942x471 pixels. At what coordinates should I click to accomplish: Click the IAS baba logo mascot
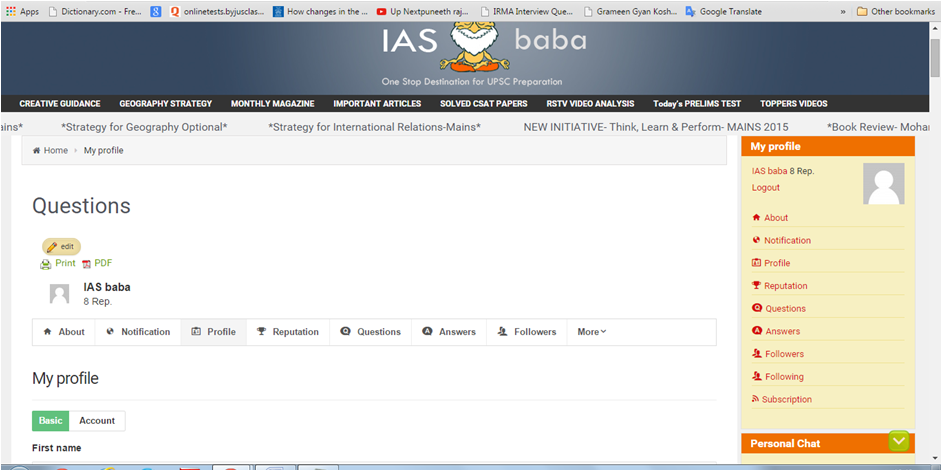[x=474, y=46]
